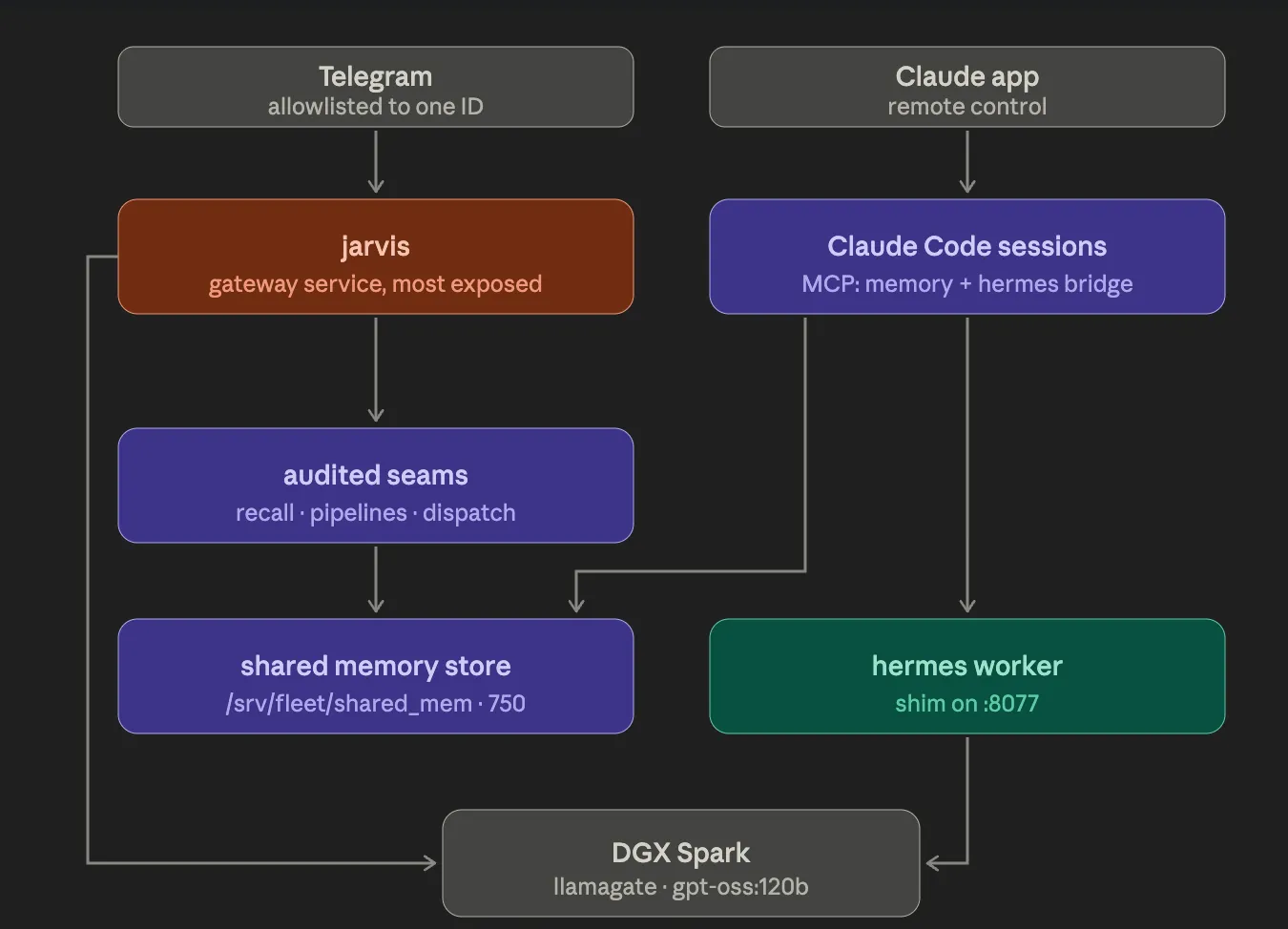
Task: Select the Claude Code sessions node
Action: 967,257
